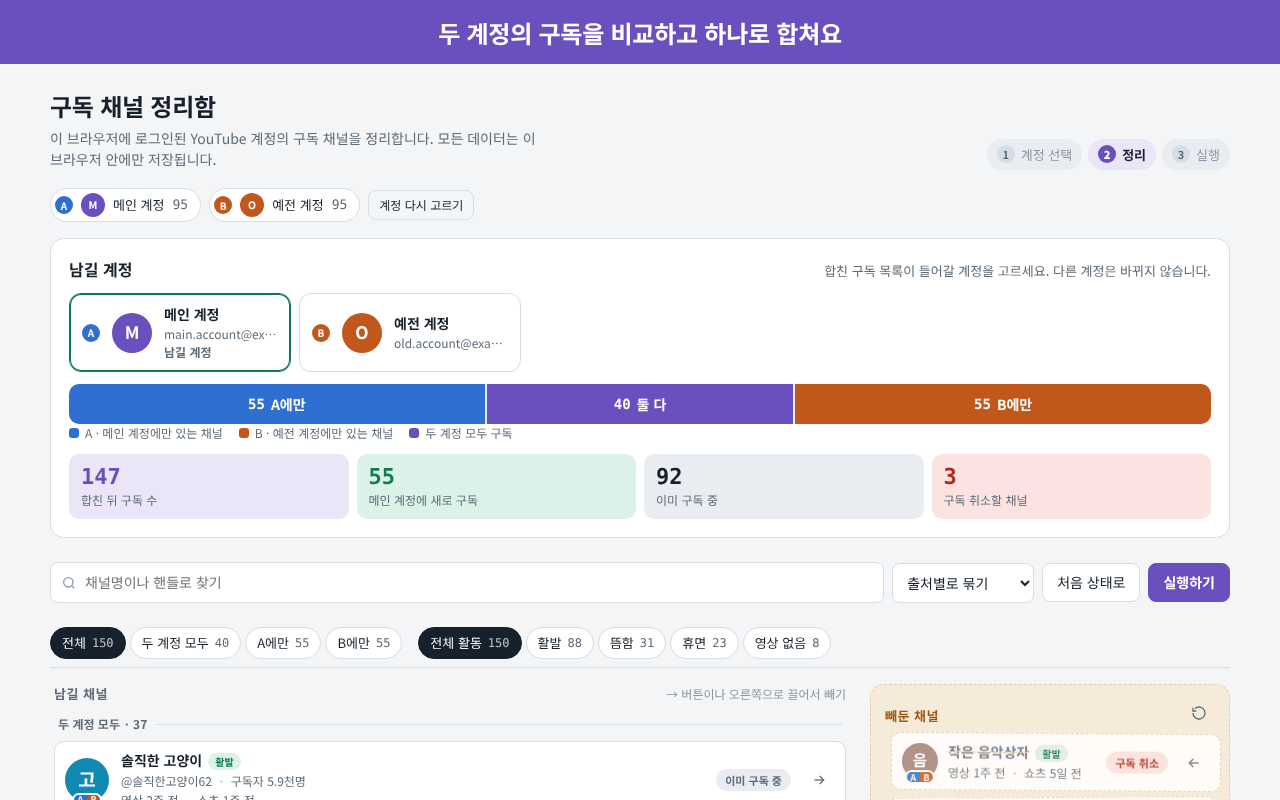Click the orange 55 B에만 bar segment
The height and width of the screenshot is (800, 1280).
coord(1003,404)
